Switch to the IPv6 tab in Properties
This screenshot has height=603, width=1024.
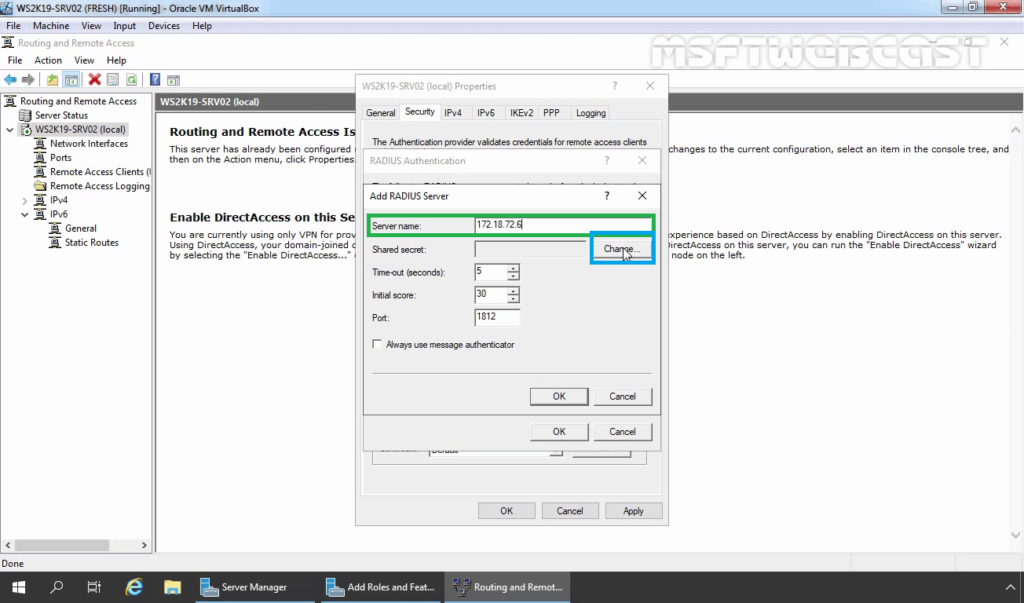486,113
